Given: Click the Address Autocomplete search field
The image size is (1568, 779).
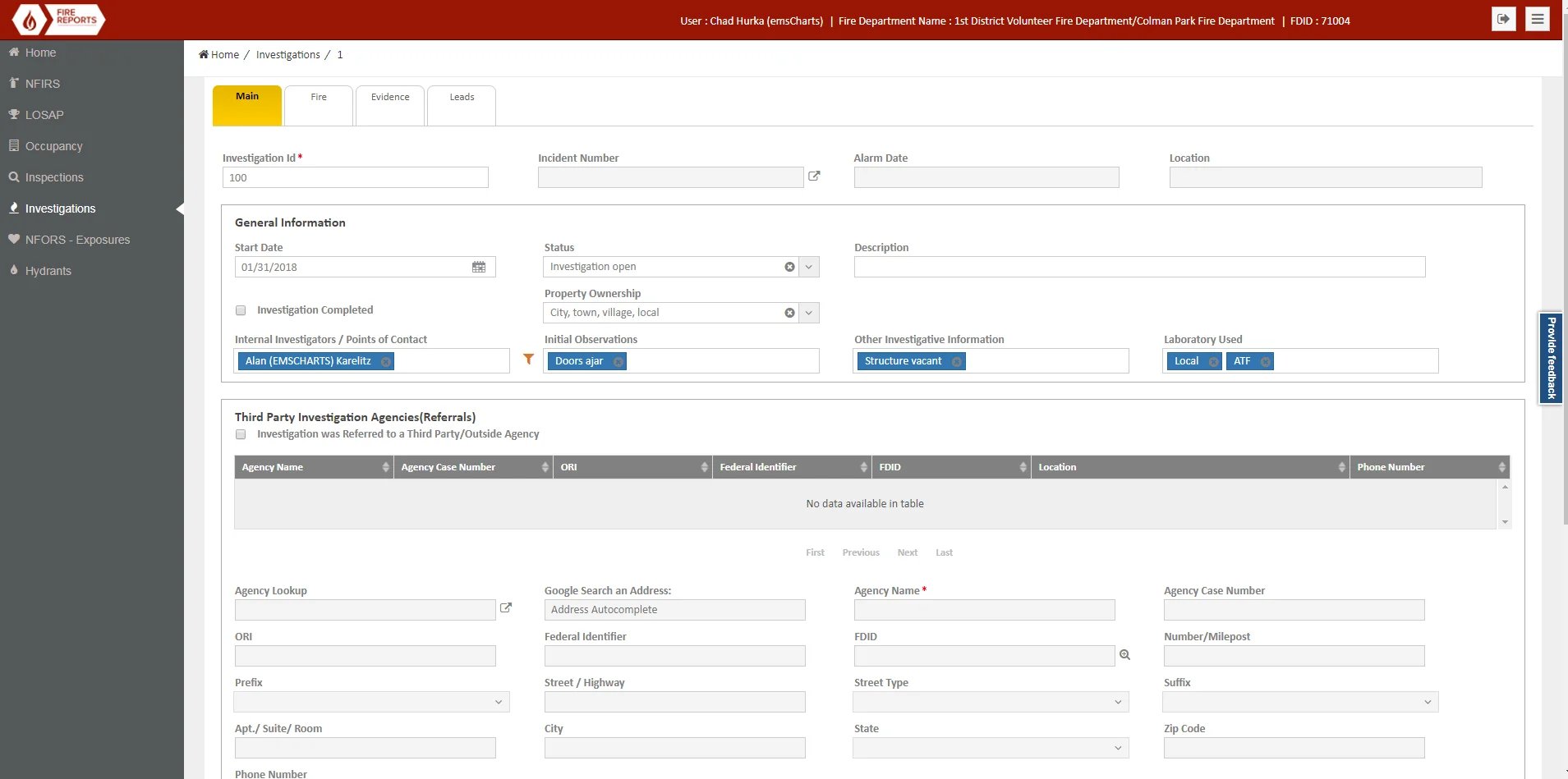Looking at the screenshot, I should click(x=675, y=610).
